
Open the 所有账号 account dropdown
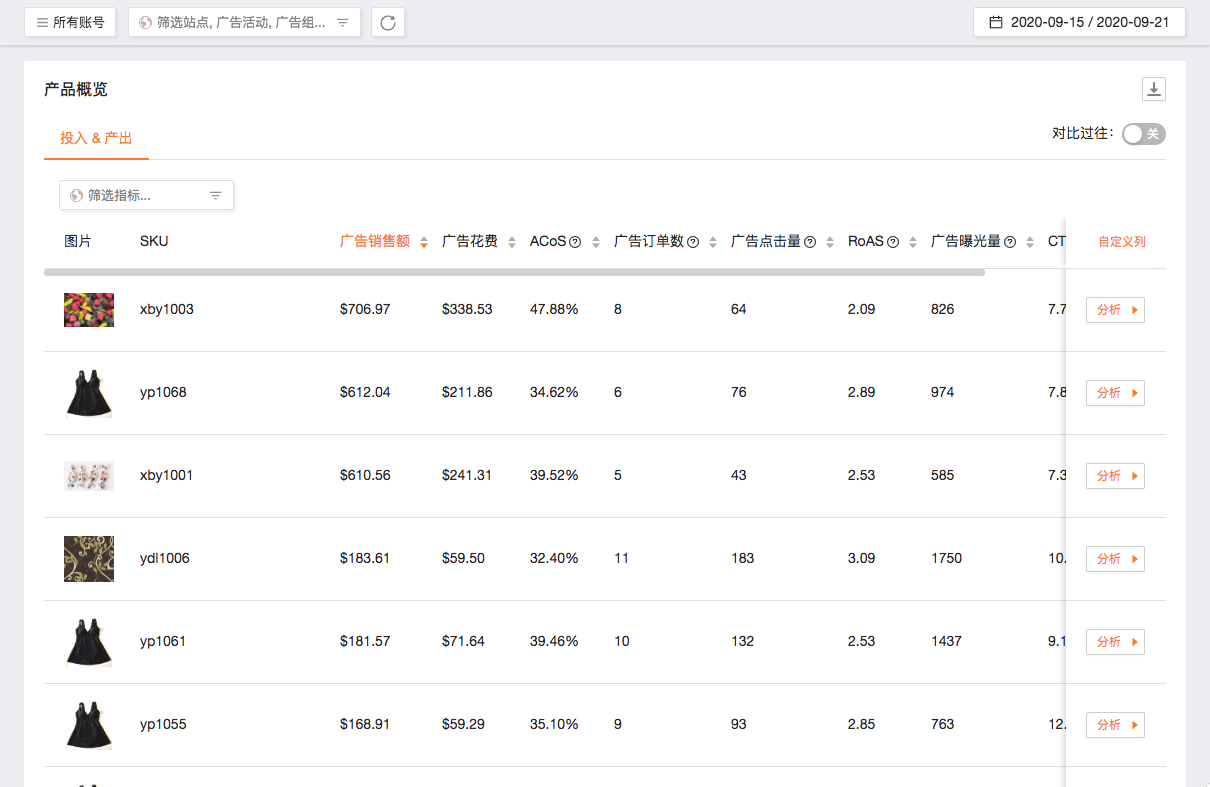[70, 22]
